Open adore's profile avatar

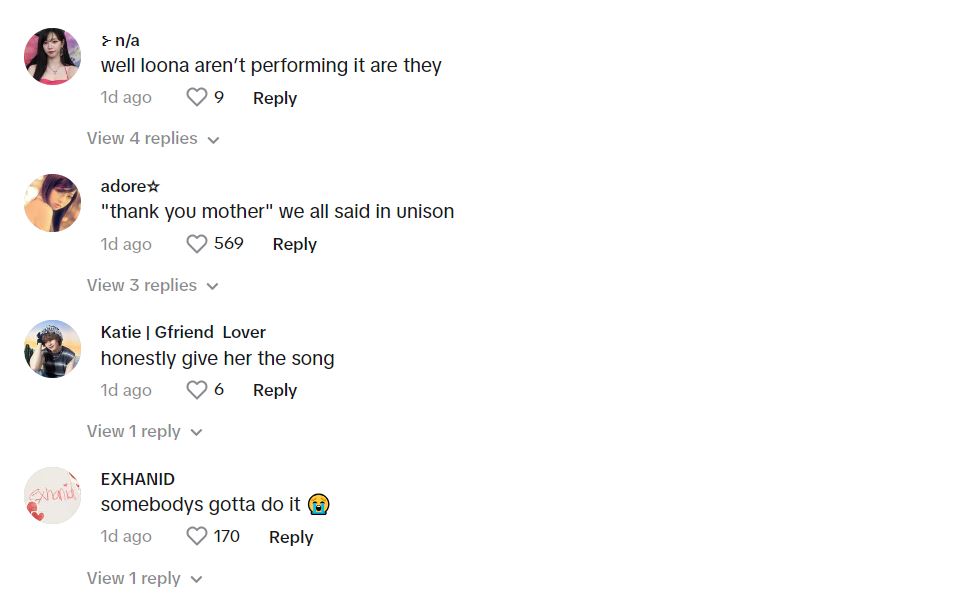click(x=52, y=203)
